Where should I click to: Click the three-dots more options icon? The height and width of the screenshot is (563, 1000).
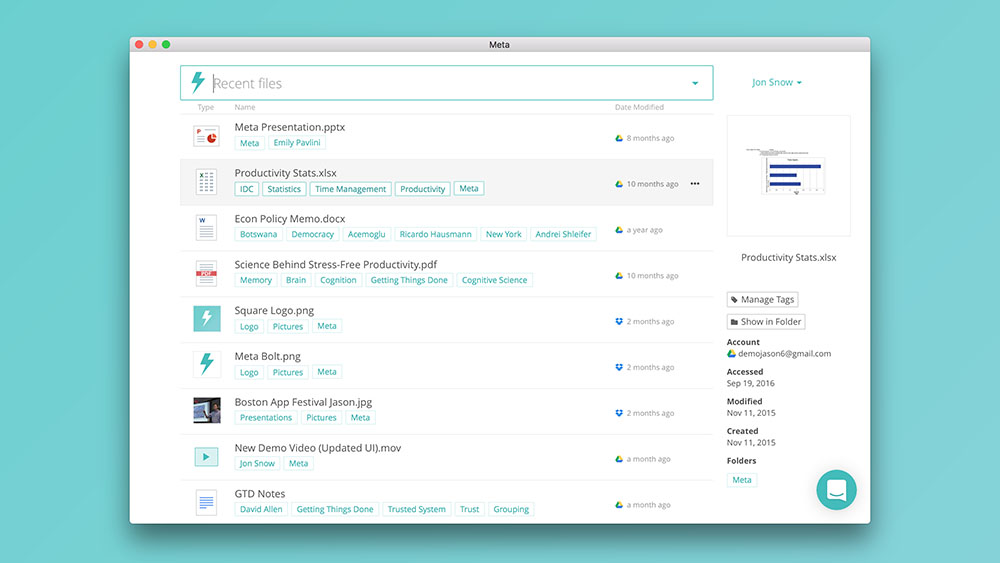coord(695,184)
